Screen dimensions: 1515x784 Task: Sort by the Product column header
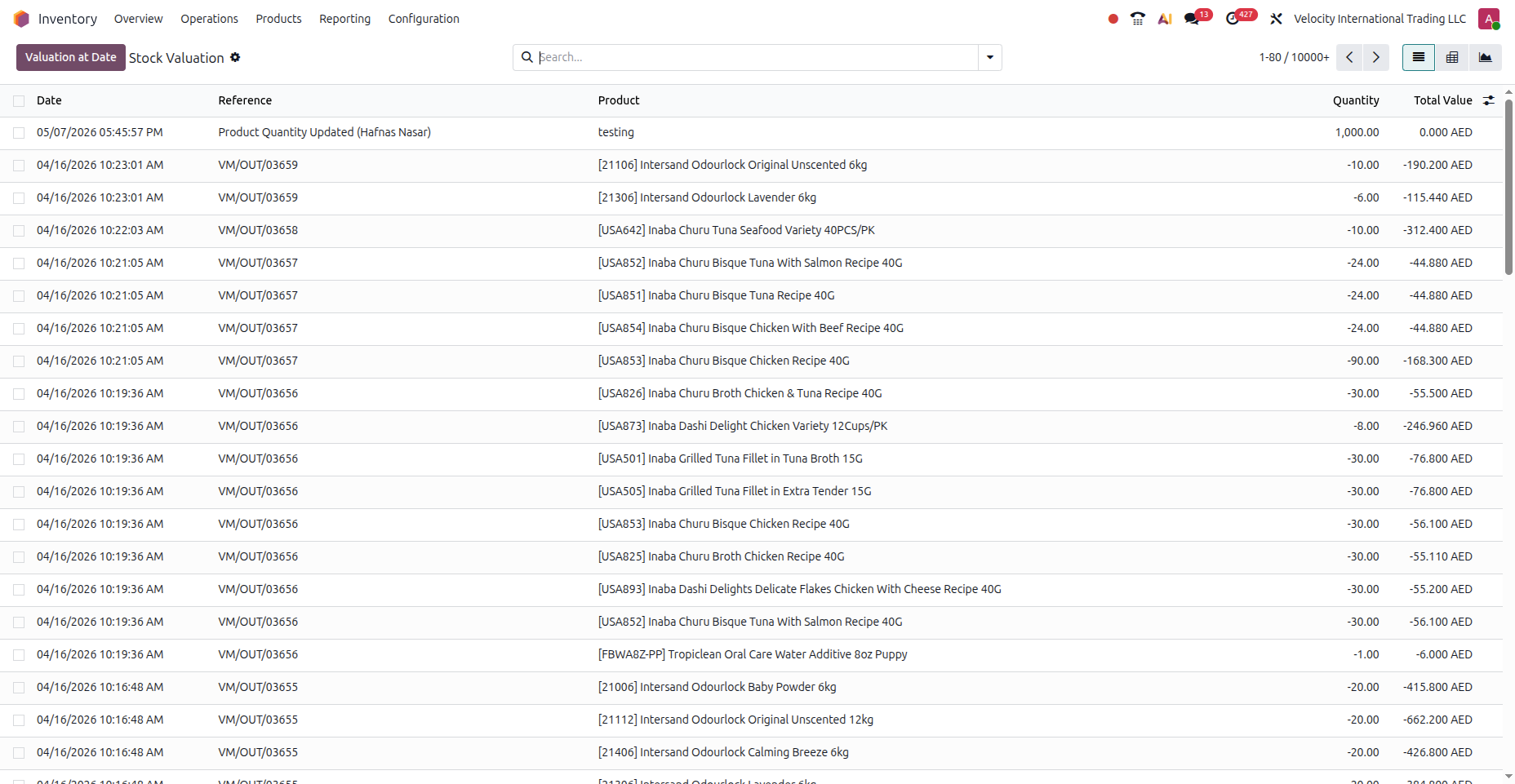[x=619, y=100]
